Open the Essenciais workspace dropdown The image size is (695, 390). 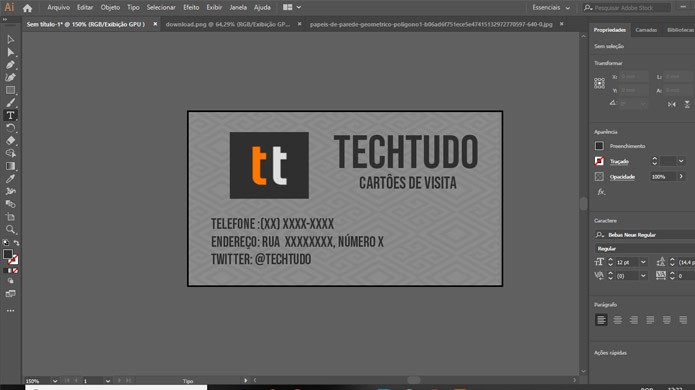(551, 8)
